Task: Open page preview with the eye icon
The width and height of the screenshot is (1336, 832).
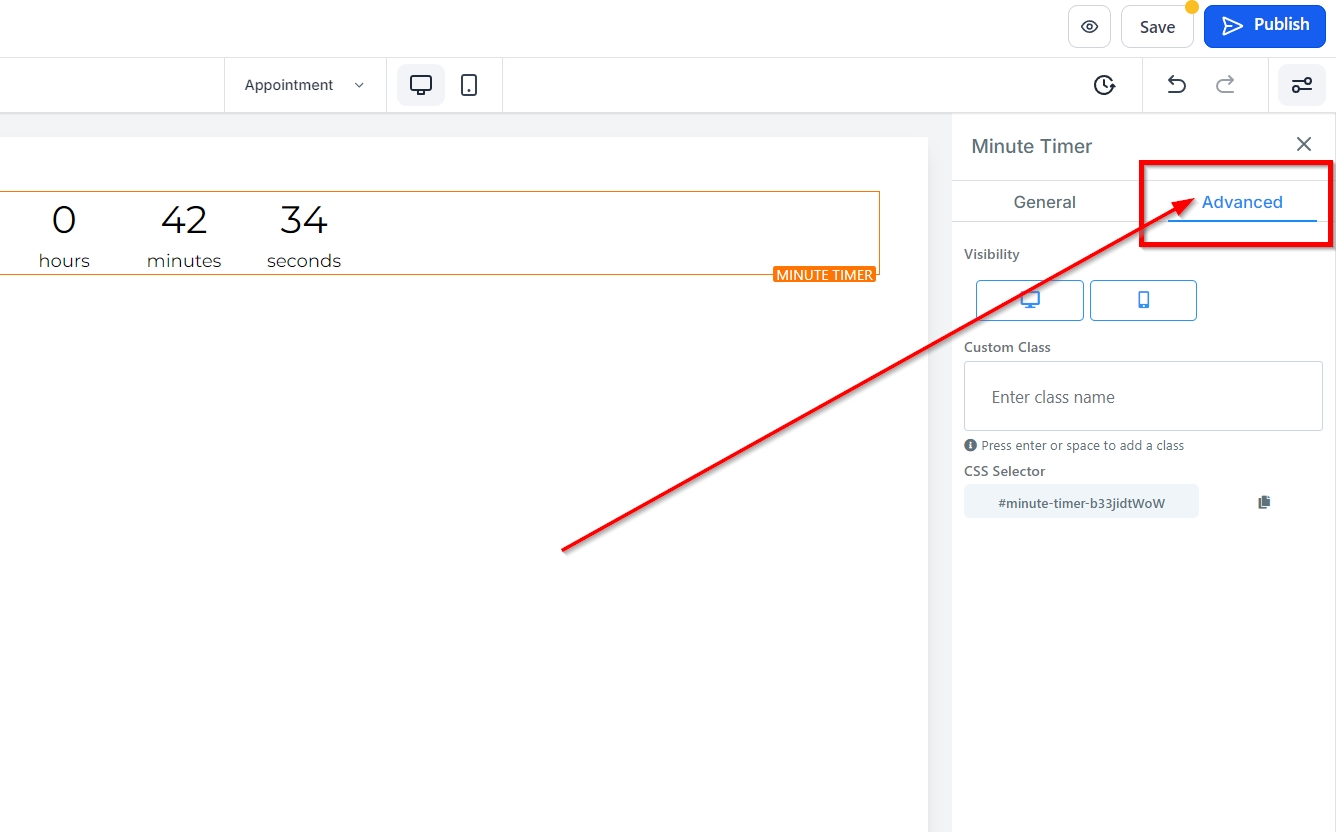Action: click(1089, 27)
